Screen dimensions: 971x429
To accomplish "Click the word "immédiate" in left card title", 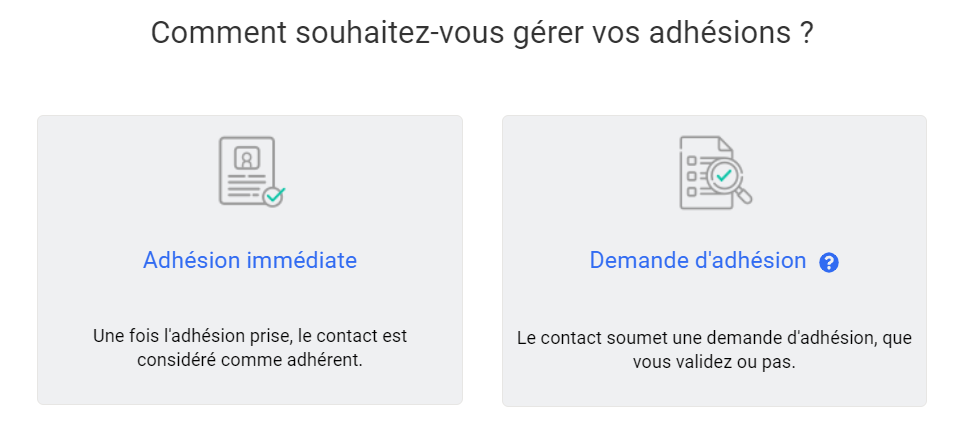I will [302, 261].
